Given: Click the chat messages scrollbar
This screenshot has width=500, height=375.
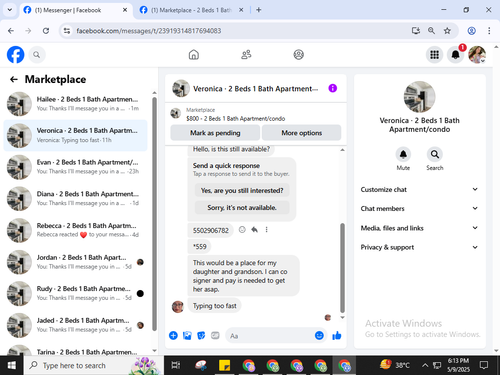Looking at the screenshot, I should point(342,268).
